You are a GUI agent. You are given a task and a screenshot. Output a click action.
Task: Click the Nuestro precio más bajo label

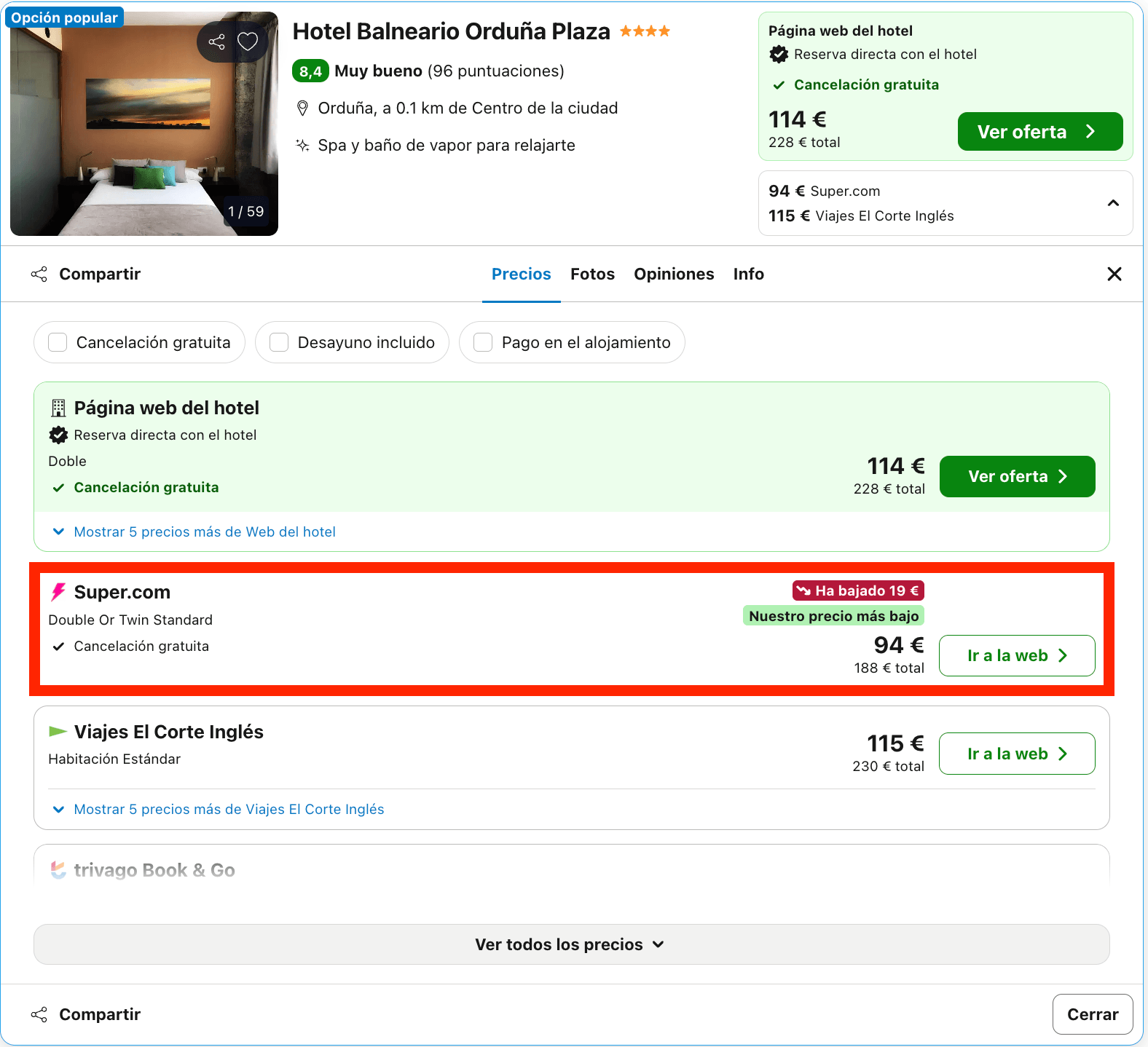[x=833, y=616]
